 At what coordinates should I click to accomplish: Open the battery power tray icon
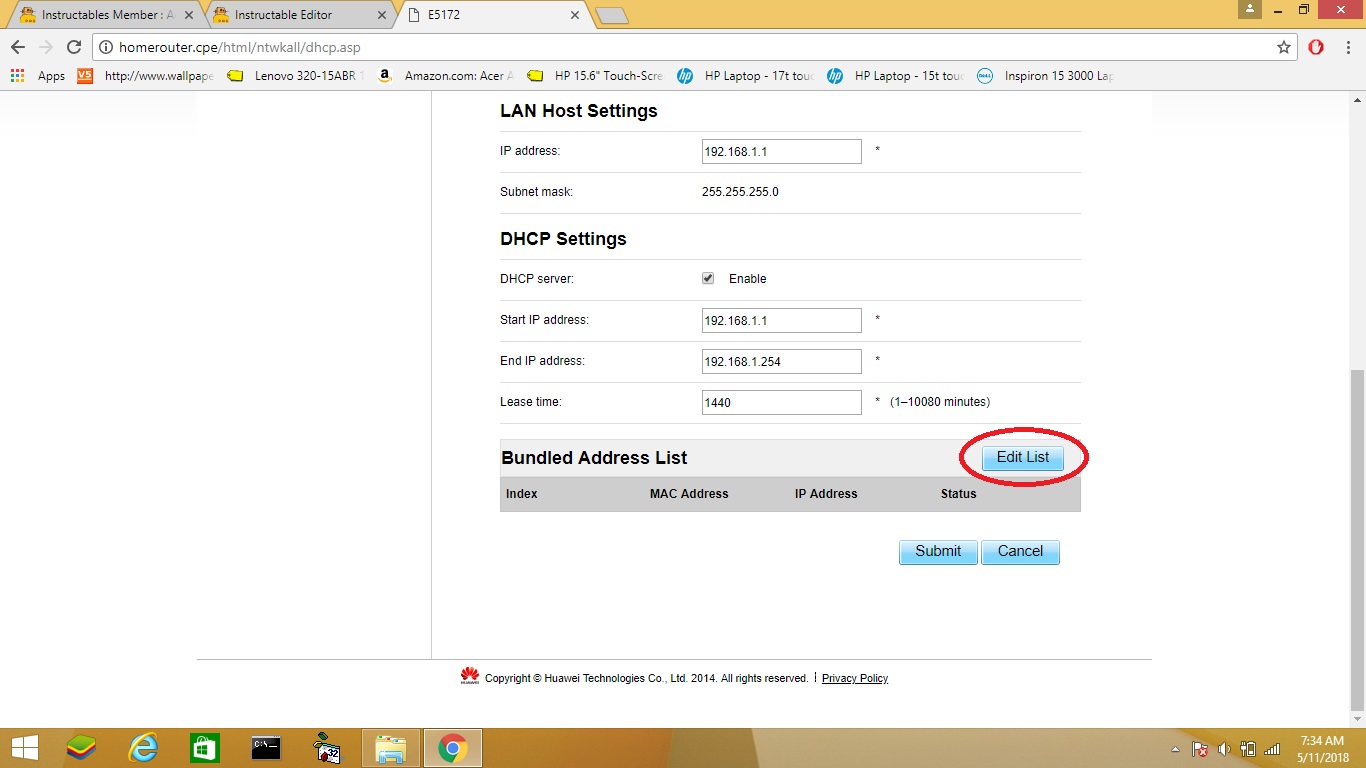point(1248,749)
